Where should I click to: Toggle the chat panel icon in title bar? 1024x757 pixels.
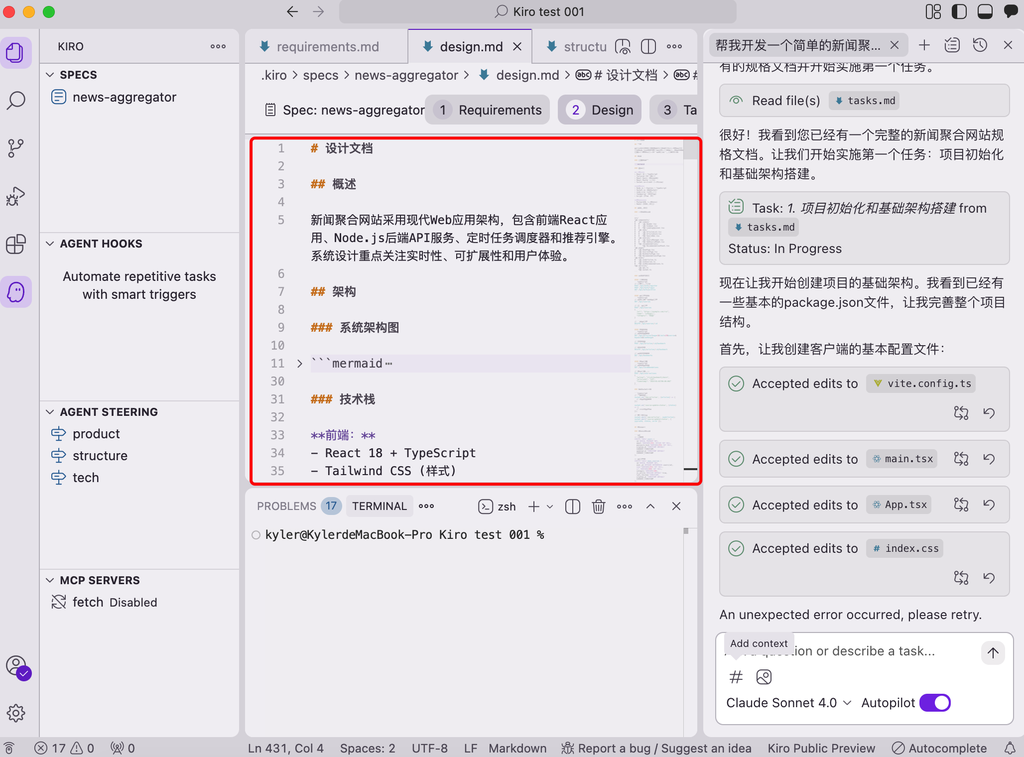pos(1010,11)
